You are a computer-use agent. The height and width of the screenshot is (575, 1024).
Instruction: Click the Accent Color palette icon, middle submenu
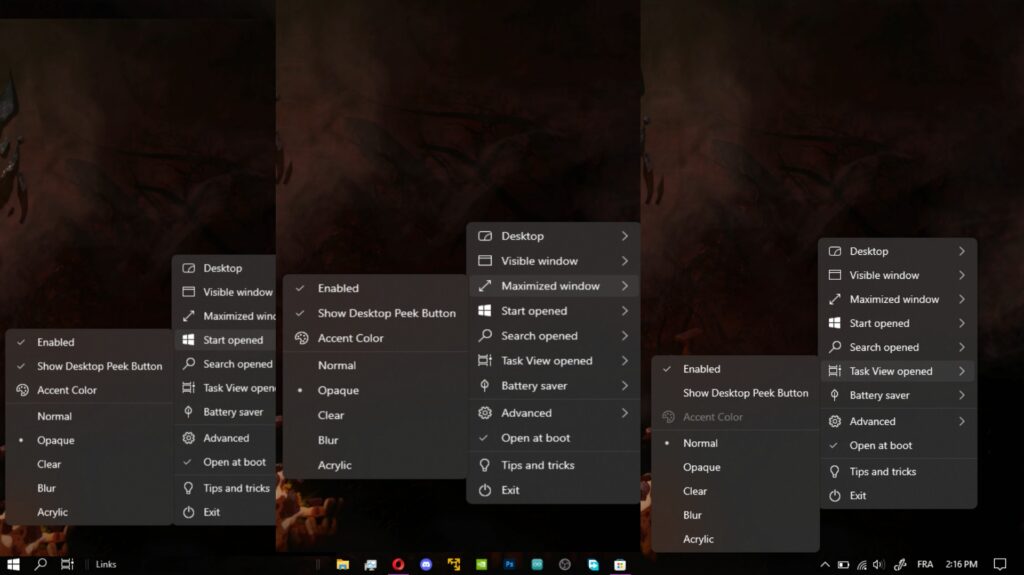click(x=301, y=338)
